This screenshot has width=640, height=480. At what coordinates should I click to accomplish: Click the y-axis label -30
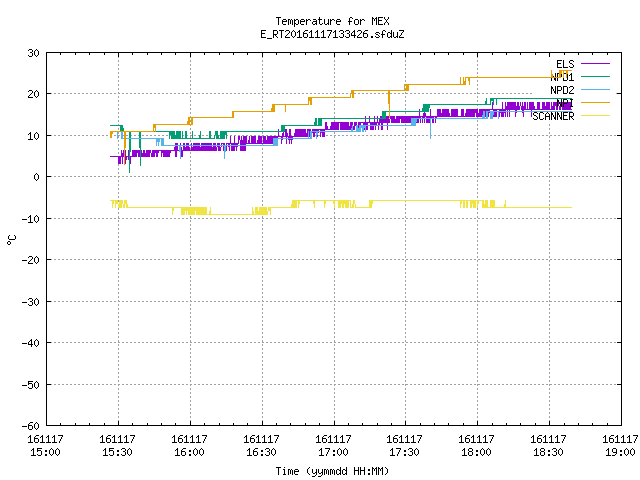(31, 302)
